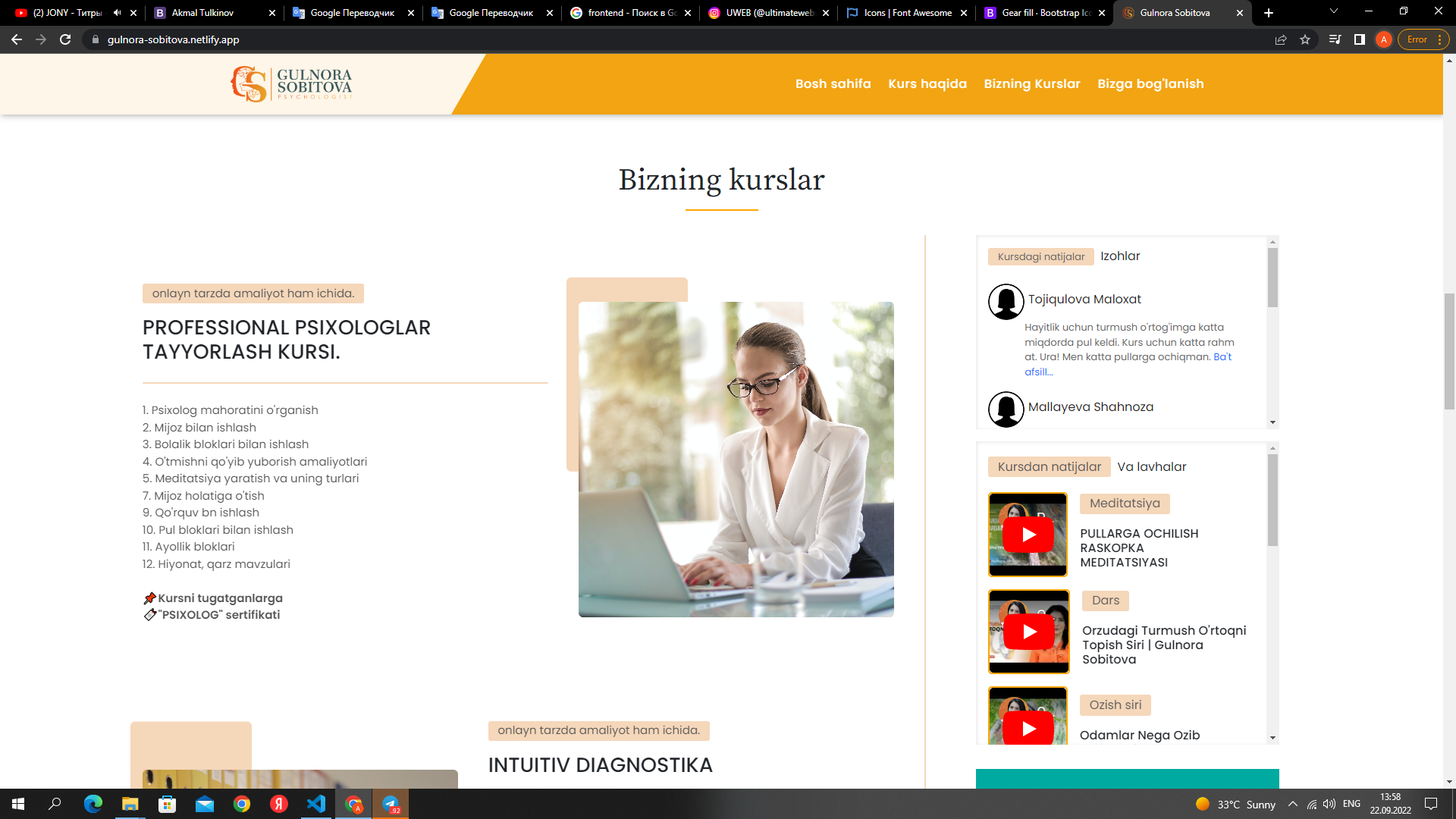Click the Error update button in Chrome
The width and height of the screenshot is (1456, 819).
pyautogui.click(x=1423, y=39)
